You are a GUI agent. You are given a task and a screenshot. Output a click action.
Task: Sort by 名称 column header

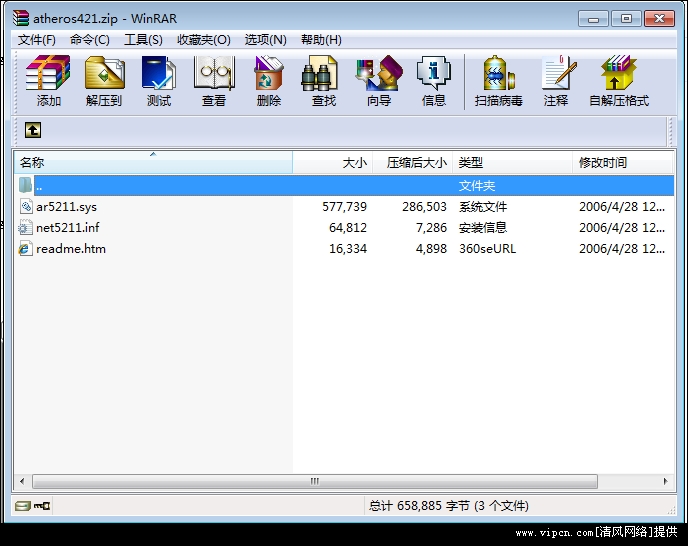tap(153, 162)
